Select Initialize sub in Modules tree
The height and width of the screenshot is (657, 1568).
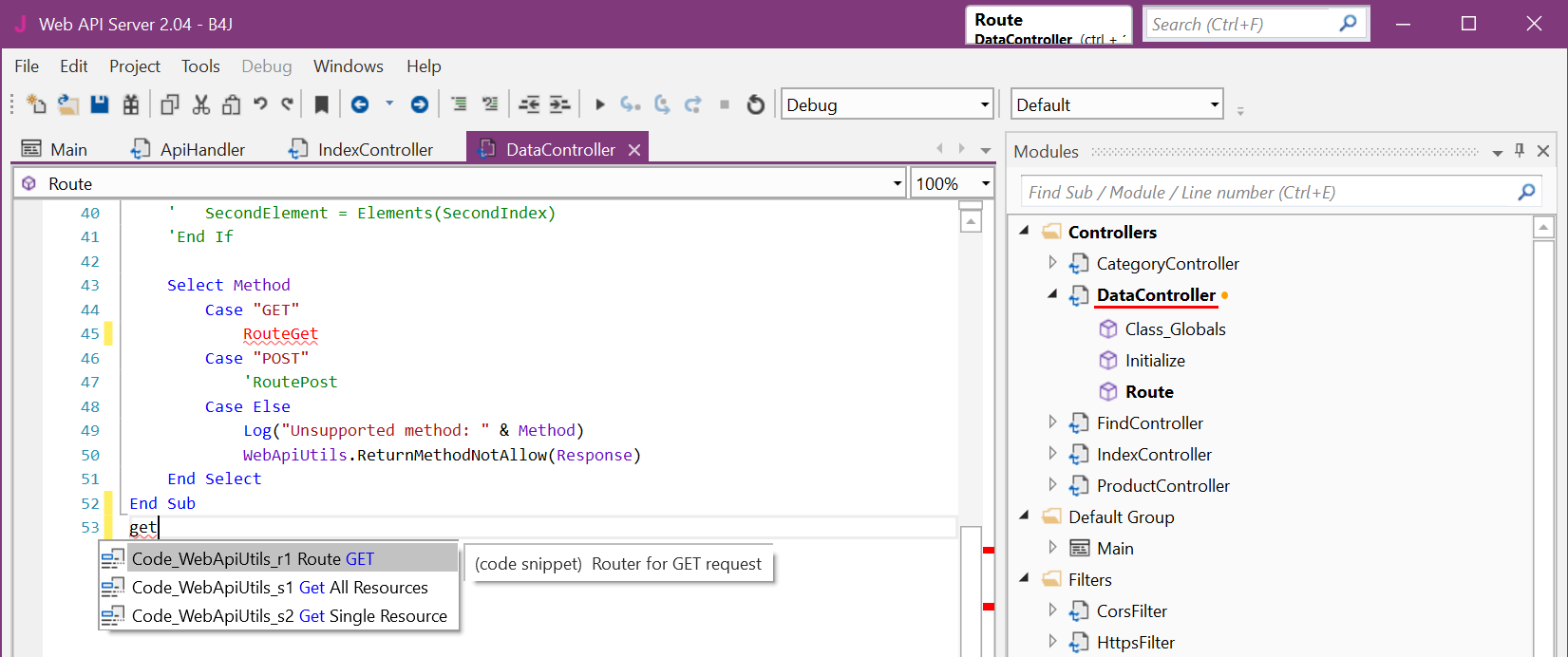[1154, 361]
